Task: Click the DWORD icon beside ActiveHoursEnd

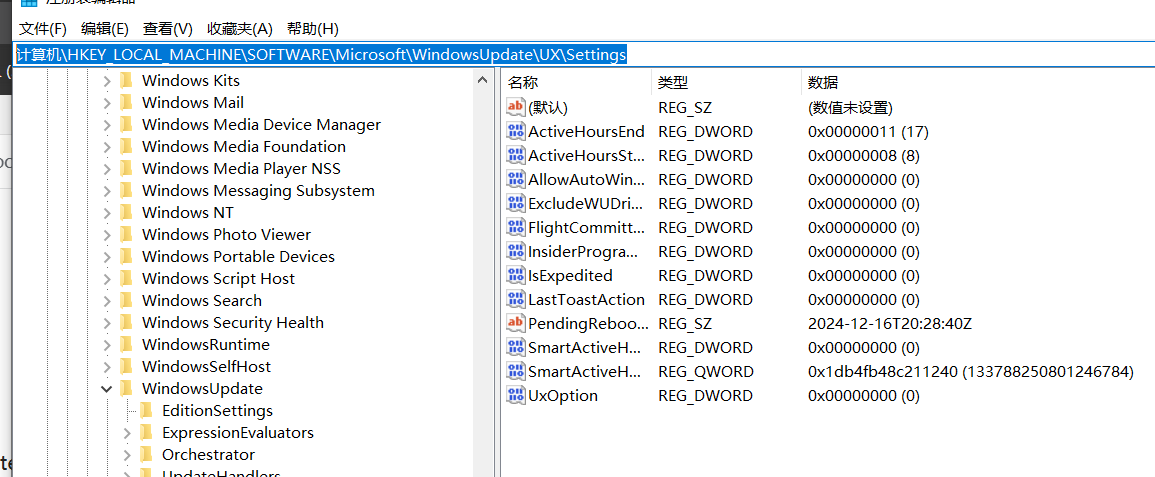Action: [x=516, y=132]
